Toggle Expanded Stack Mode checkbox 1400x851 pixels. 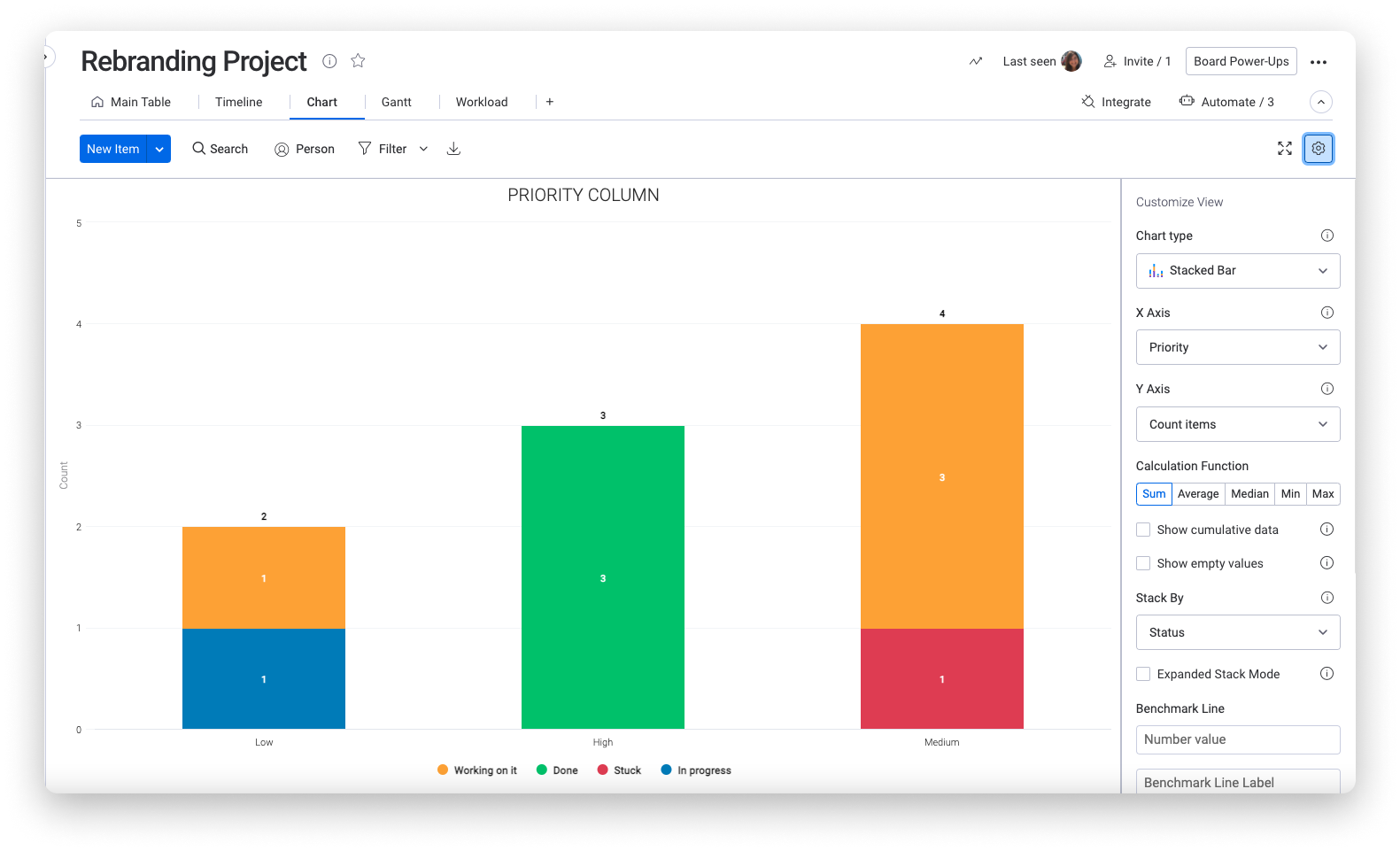1143,674
